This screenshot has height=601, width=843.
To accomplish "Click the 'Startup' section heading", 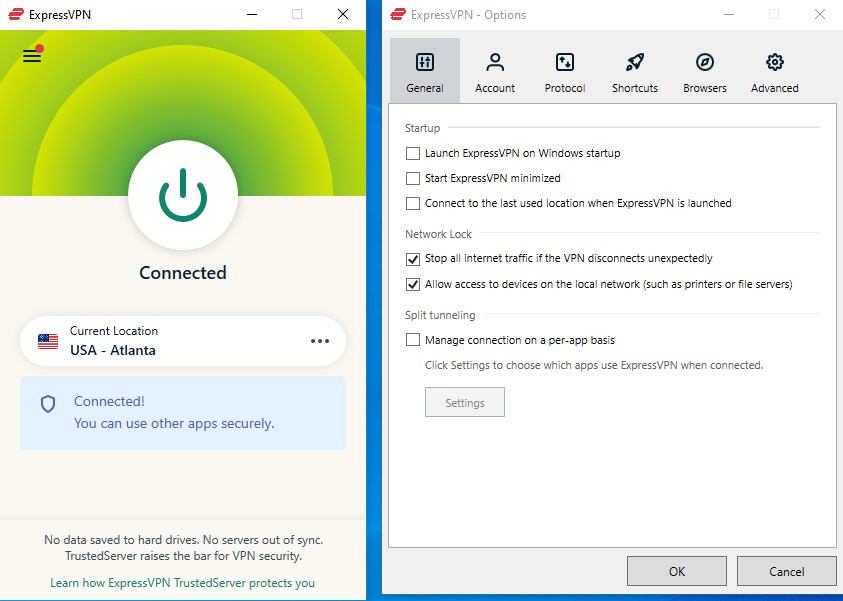I will 423,128.
